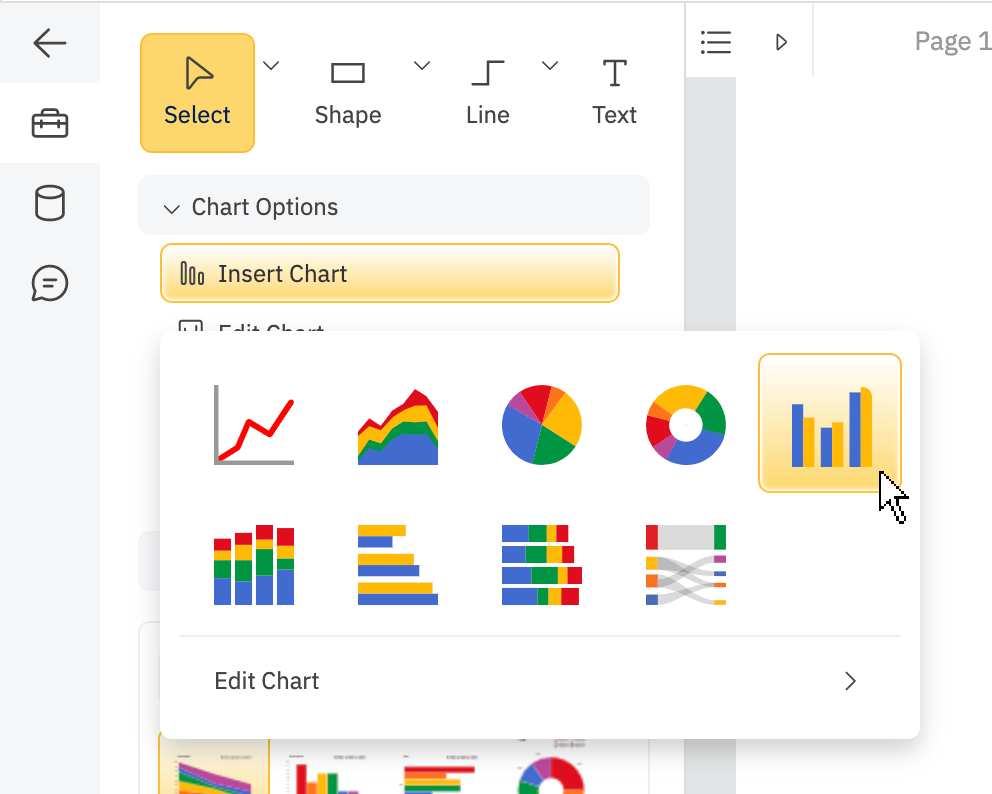Pick the stacked column chart type

[x=254, y=565]
